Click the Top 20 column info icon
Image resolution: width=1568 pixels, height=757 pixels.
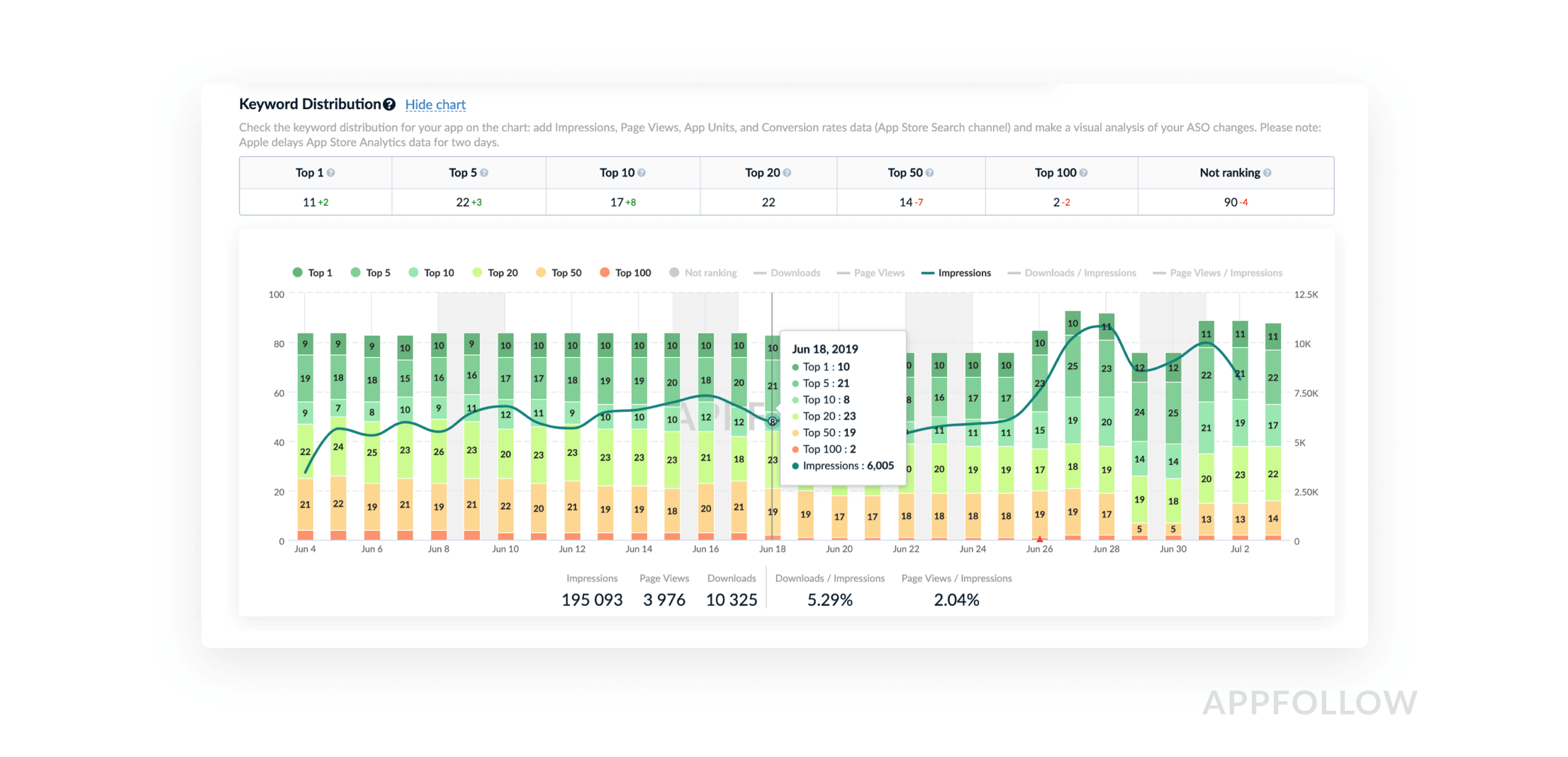point(787,173)
